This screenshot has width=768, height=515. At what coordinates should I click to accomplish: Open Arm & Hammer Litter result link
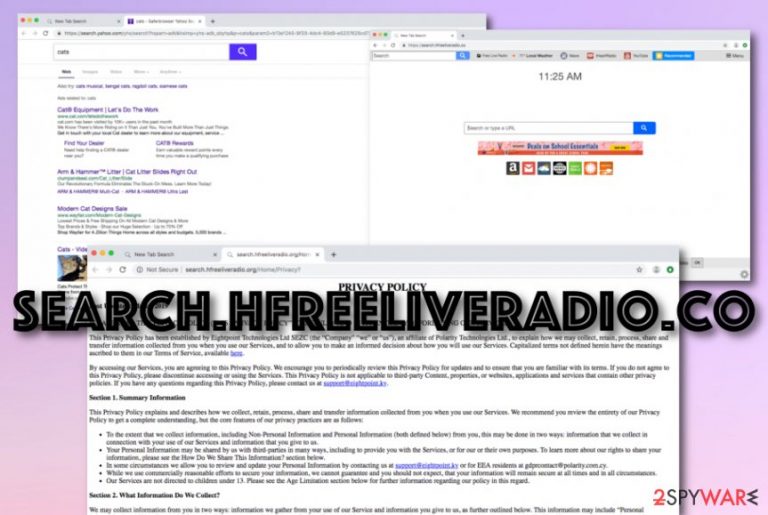127,172
